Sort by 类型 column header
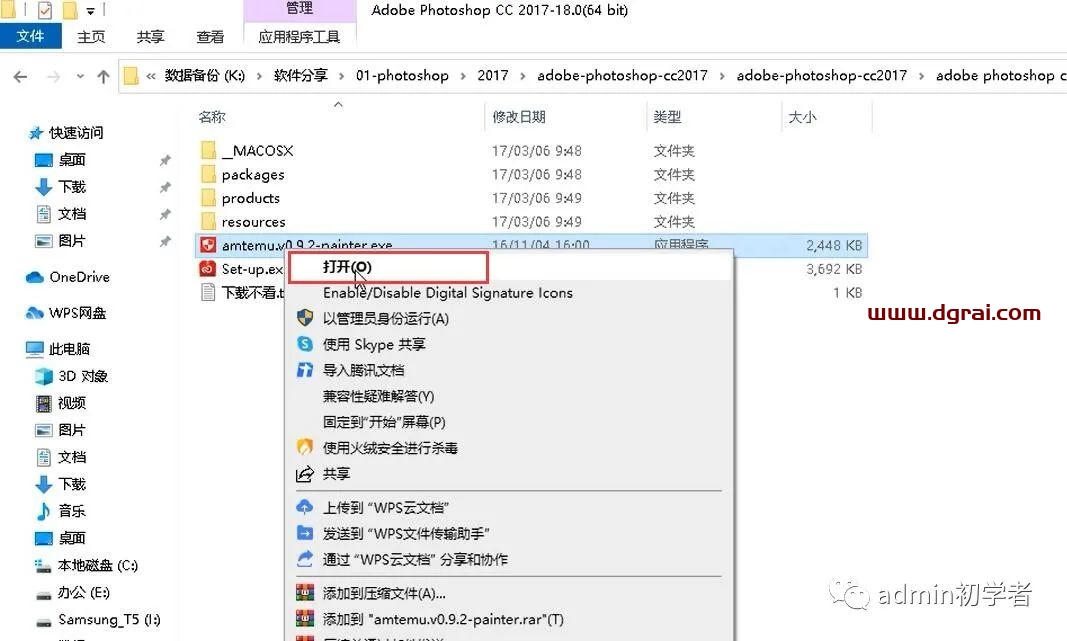 [667, 117]
